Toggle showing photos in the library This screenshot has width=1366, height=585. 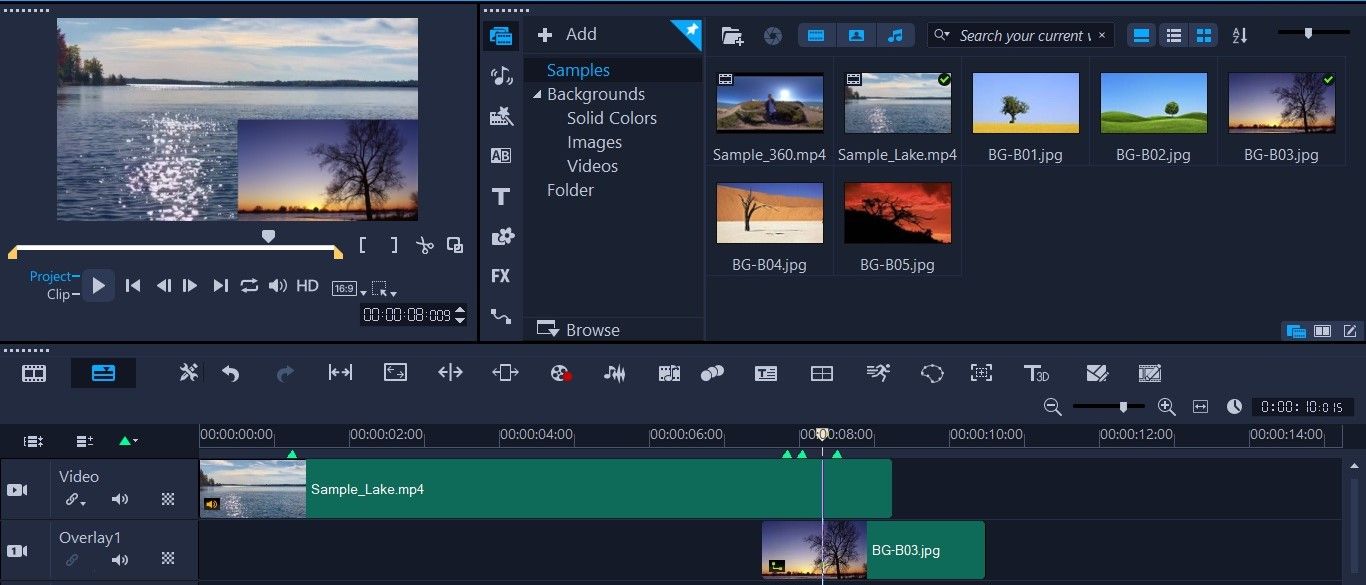[x=856, y=35]
